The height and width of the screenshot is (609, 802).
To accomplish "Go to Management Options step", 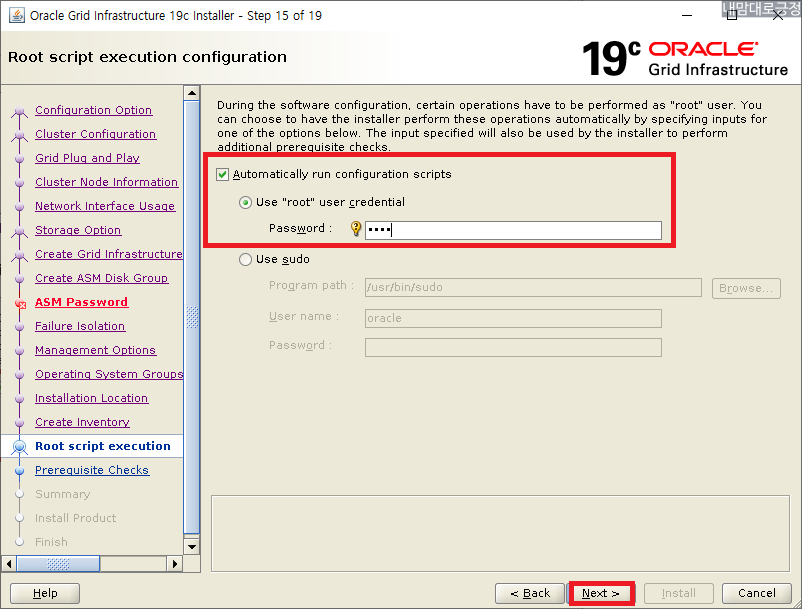I will (x=96, y=350).
